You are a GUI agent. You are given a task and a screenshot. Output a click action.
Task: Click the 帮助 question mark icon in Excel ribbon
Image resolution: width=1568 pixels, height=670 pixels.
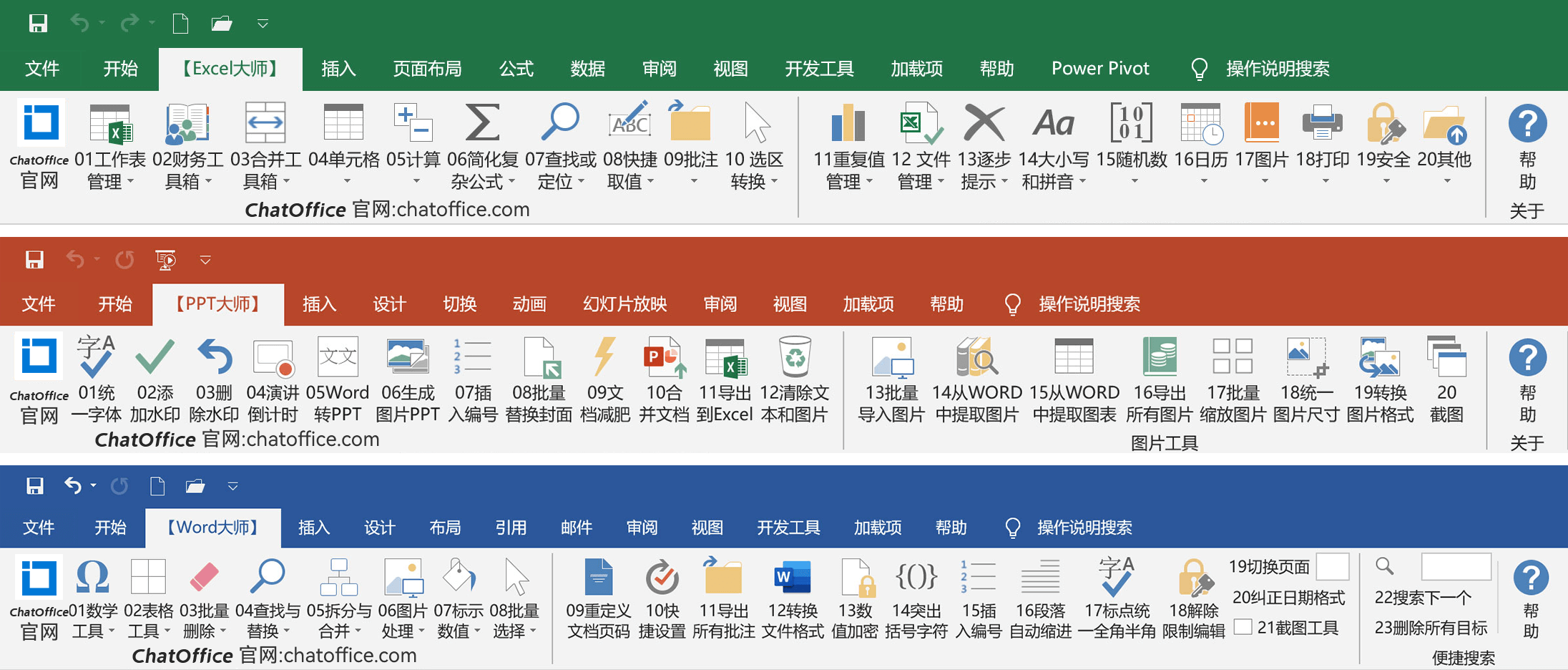point(1527,123)
